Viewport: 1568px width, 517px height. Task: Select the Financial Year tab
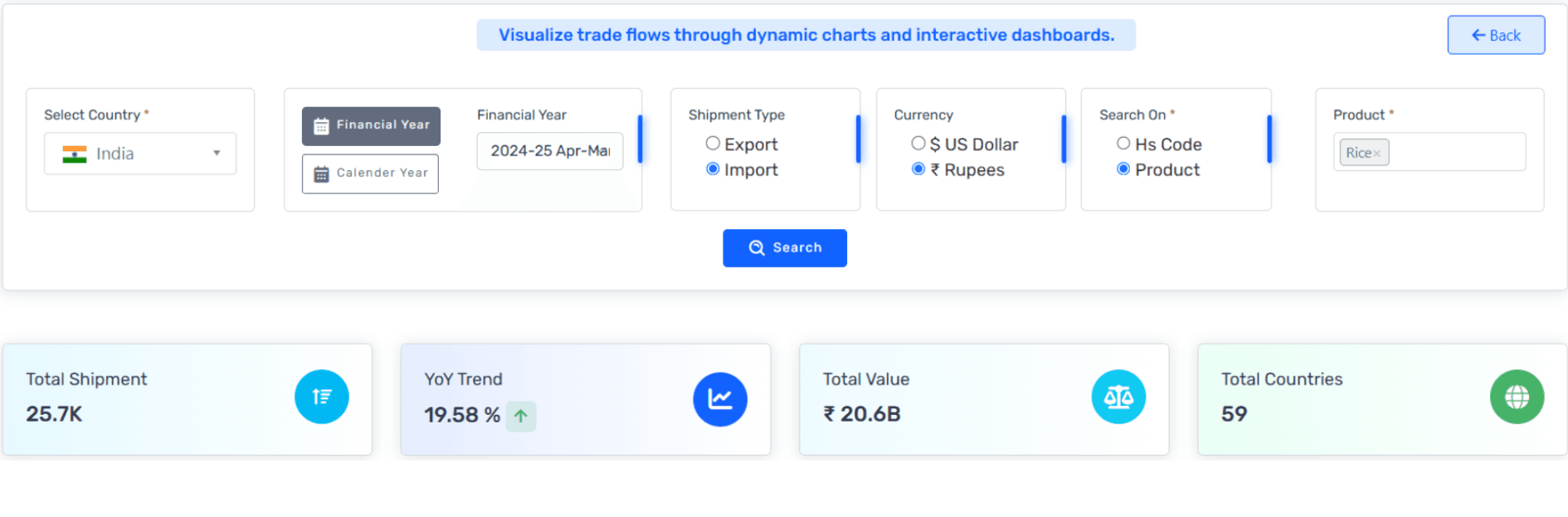click(371, 125)
